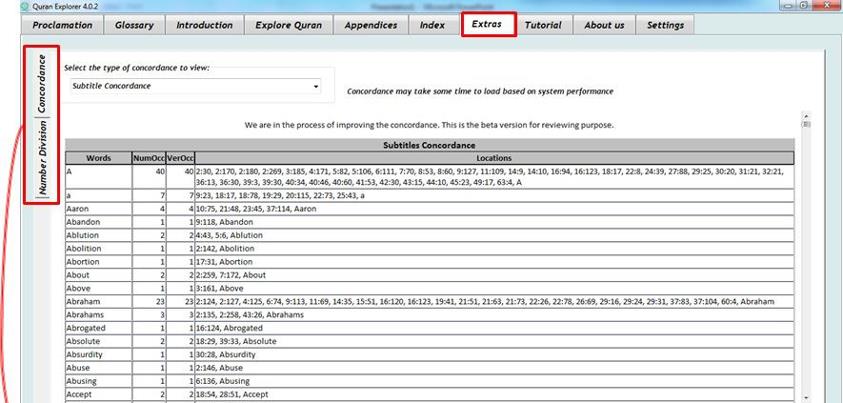Screen dimensions: 843x403
Task: Switch to the Settings tab
Action: click(665, 25)
